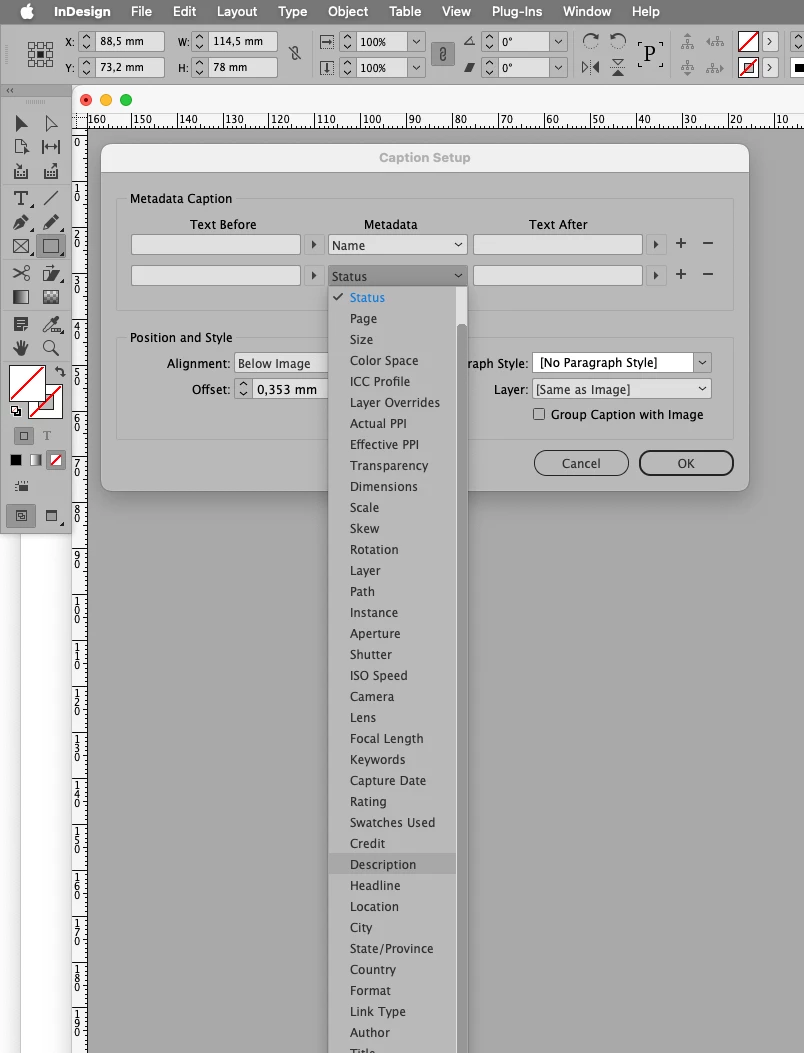
Task: Select the Rectangle tool
Action: 51,246
